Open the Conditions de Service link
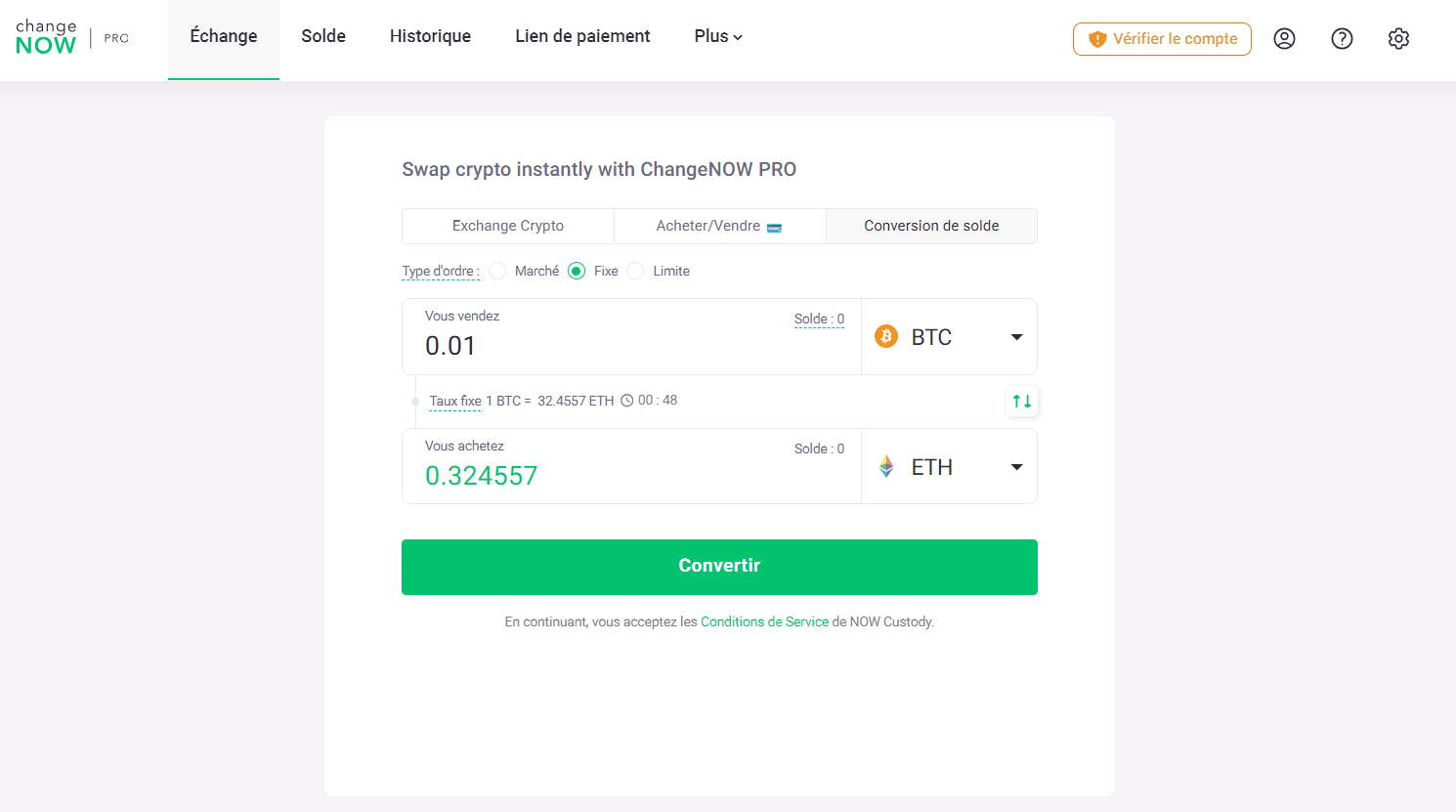 (x=764, y=621)
